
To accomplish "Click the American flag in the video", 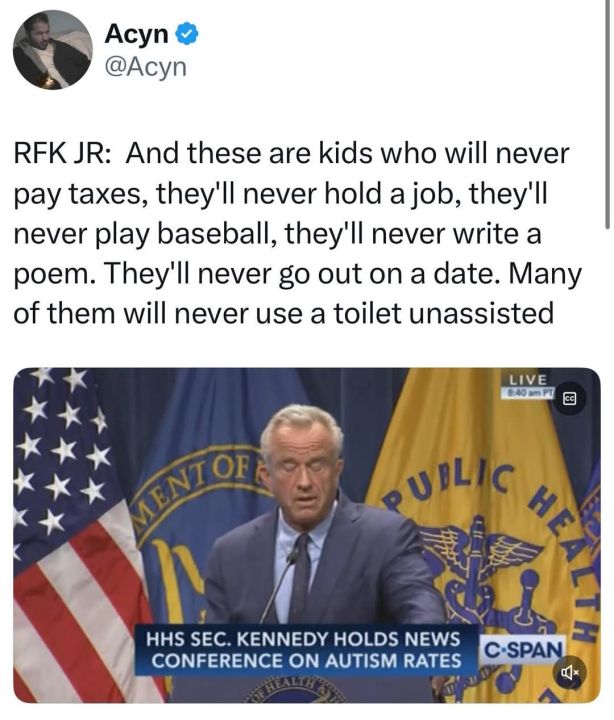I will [70, 520].
